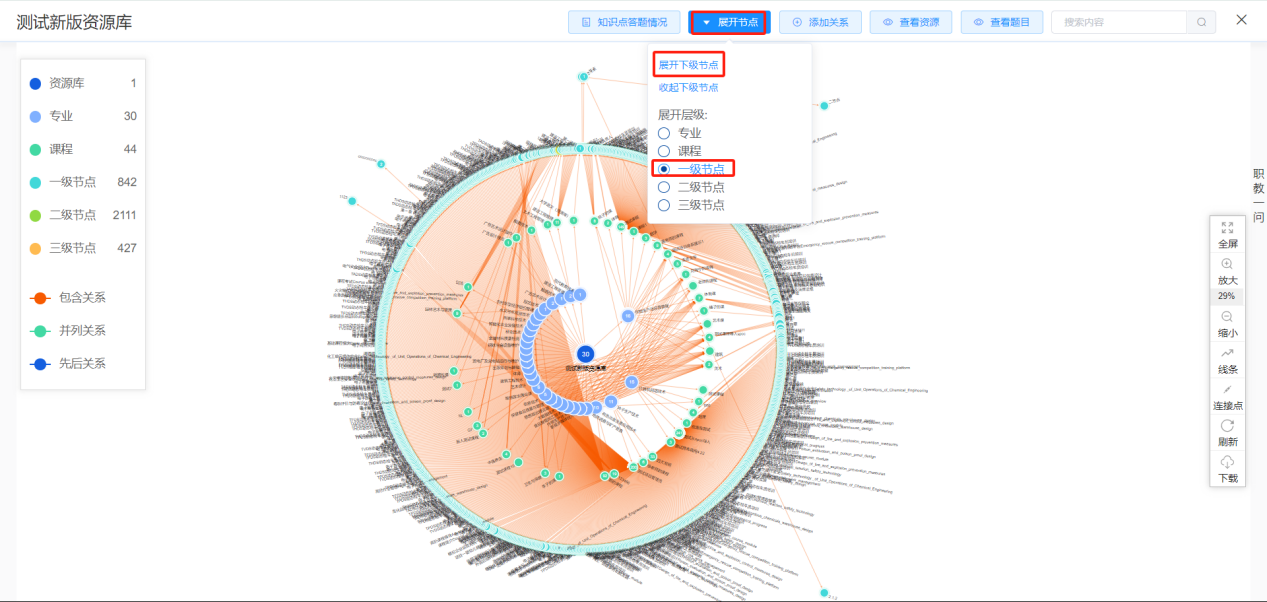The image size is (1267, 602).
Task: Click the 查看题目 button
Action: (x=1002, y=22)
